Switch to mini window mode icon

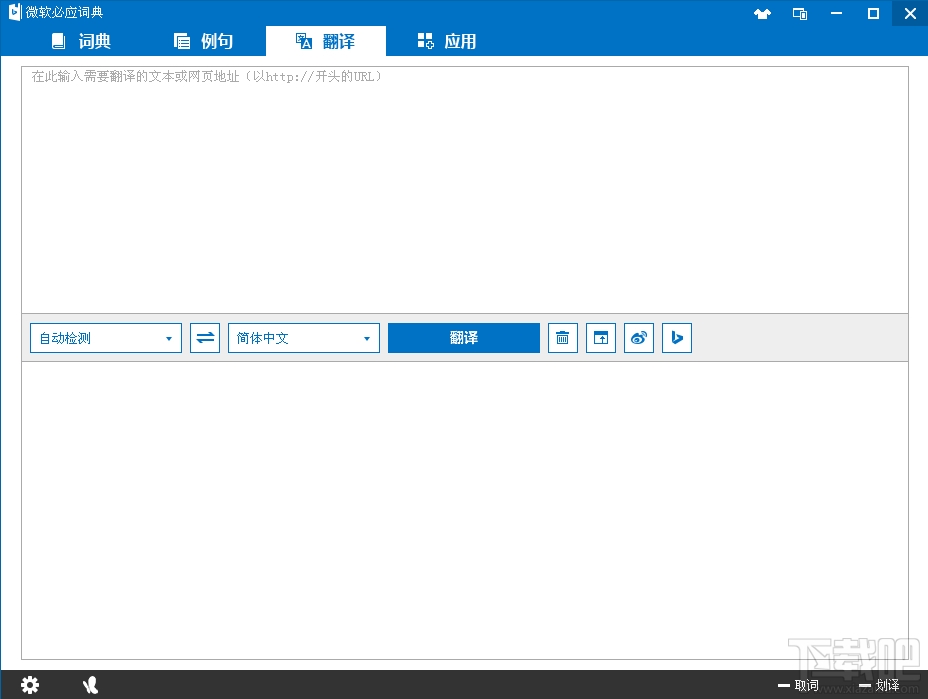pyautogui.click(x=800, y=14)
